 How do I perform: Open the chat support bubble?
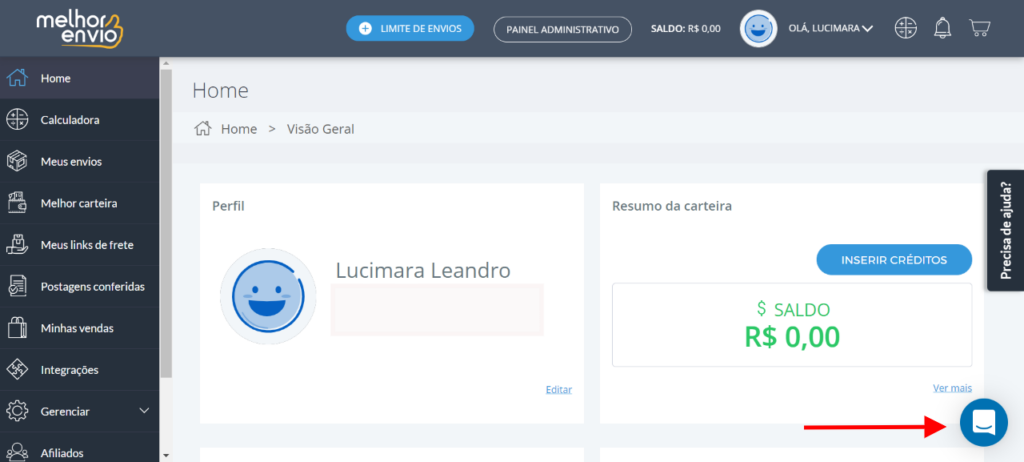[x=984, y=422]
